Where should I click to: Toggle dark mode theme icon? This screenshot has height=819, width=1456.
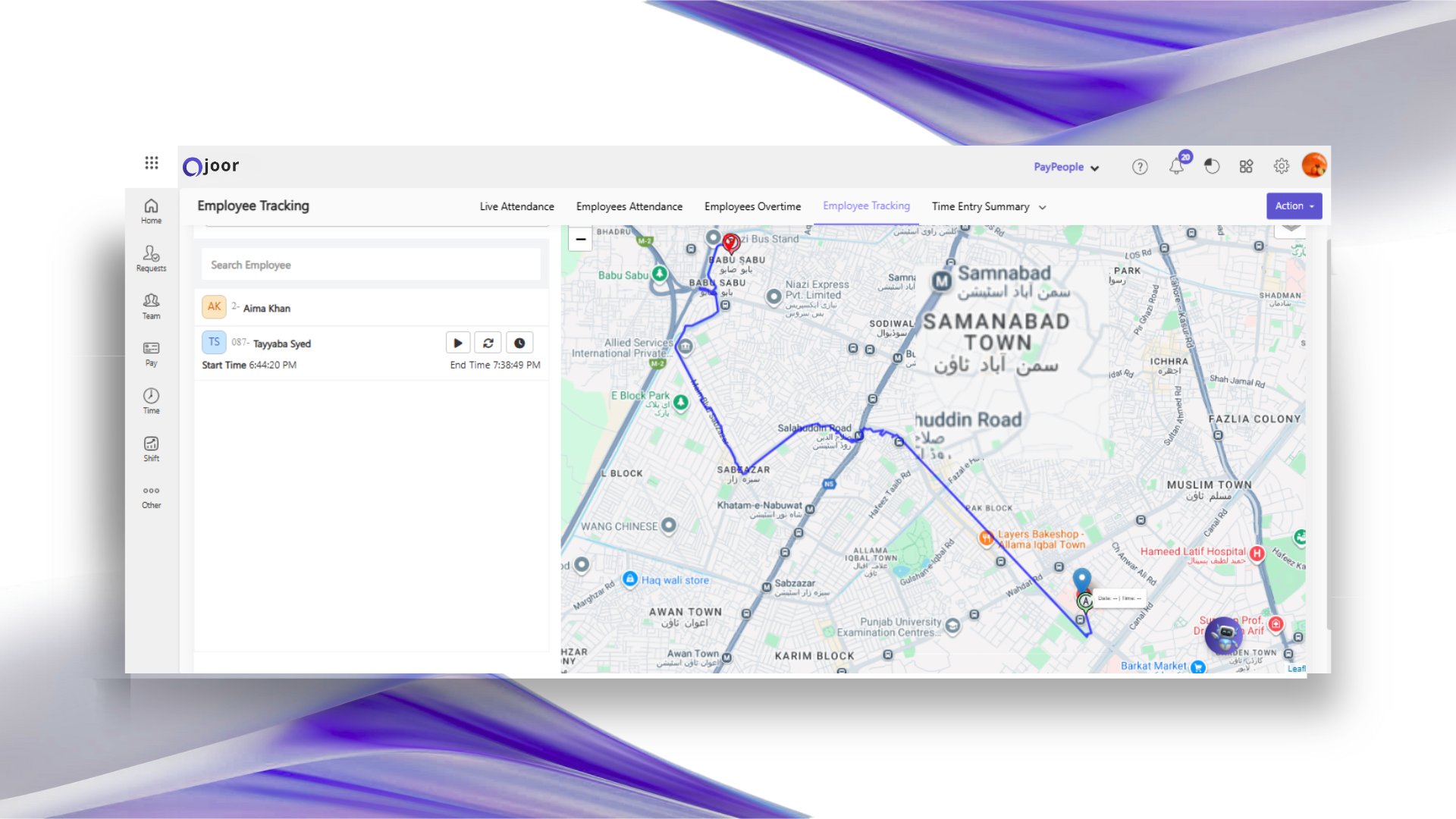(1212, 166)
